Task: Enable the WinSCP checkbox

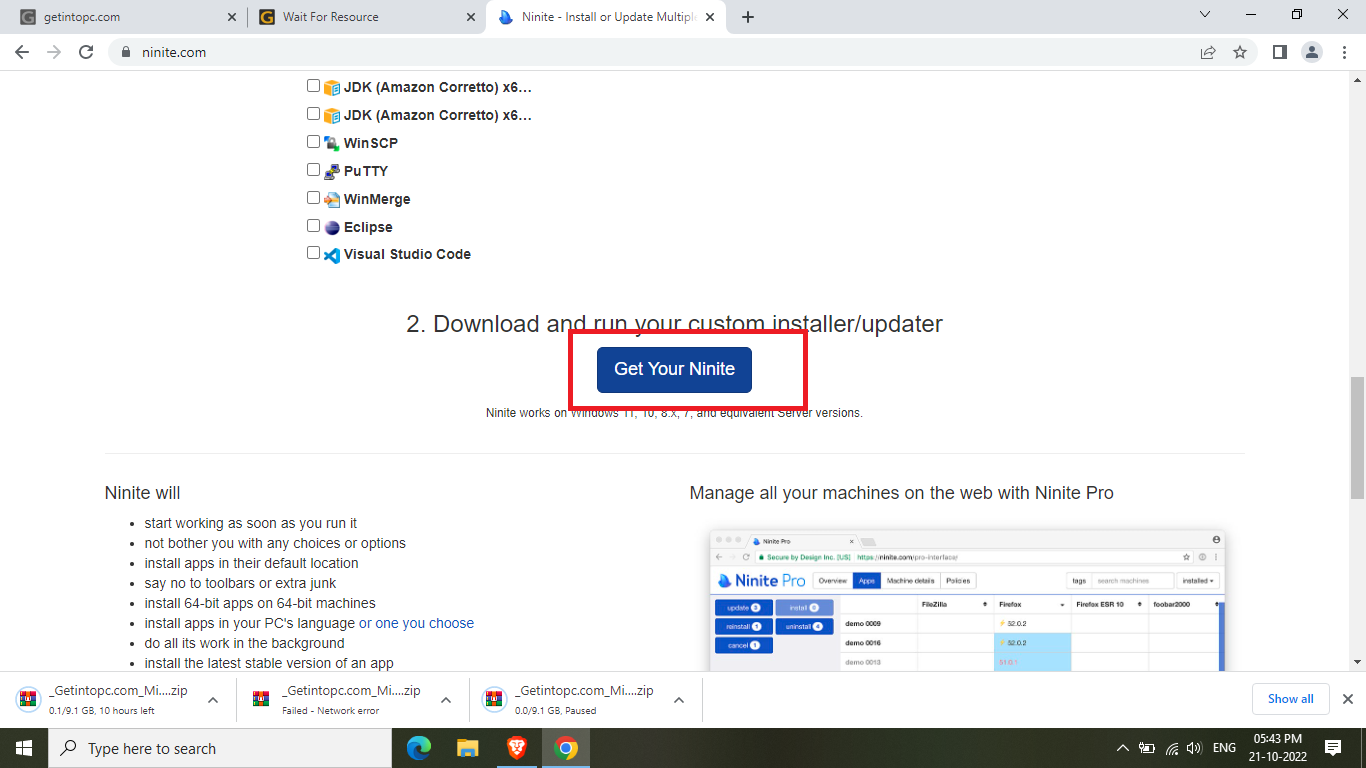Action: pyautogui.click(x=314, y=142)
